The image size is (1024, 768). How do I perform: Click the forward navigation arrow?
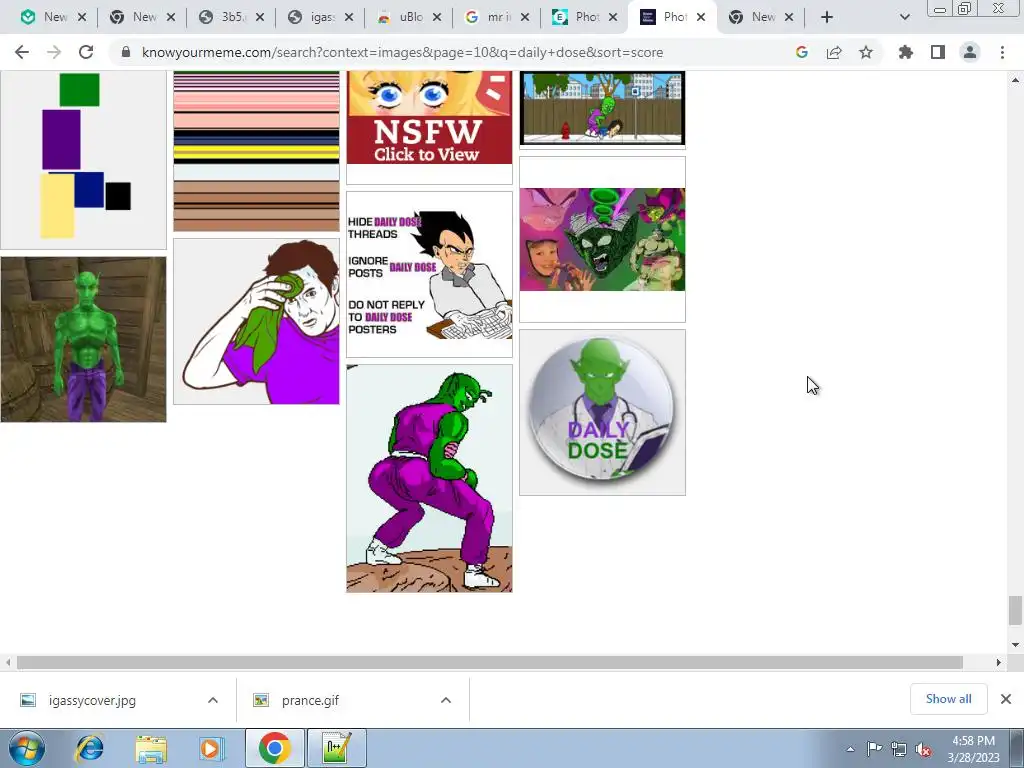54,52
